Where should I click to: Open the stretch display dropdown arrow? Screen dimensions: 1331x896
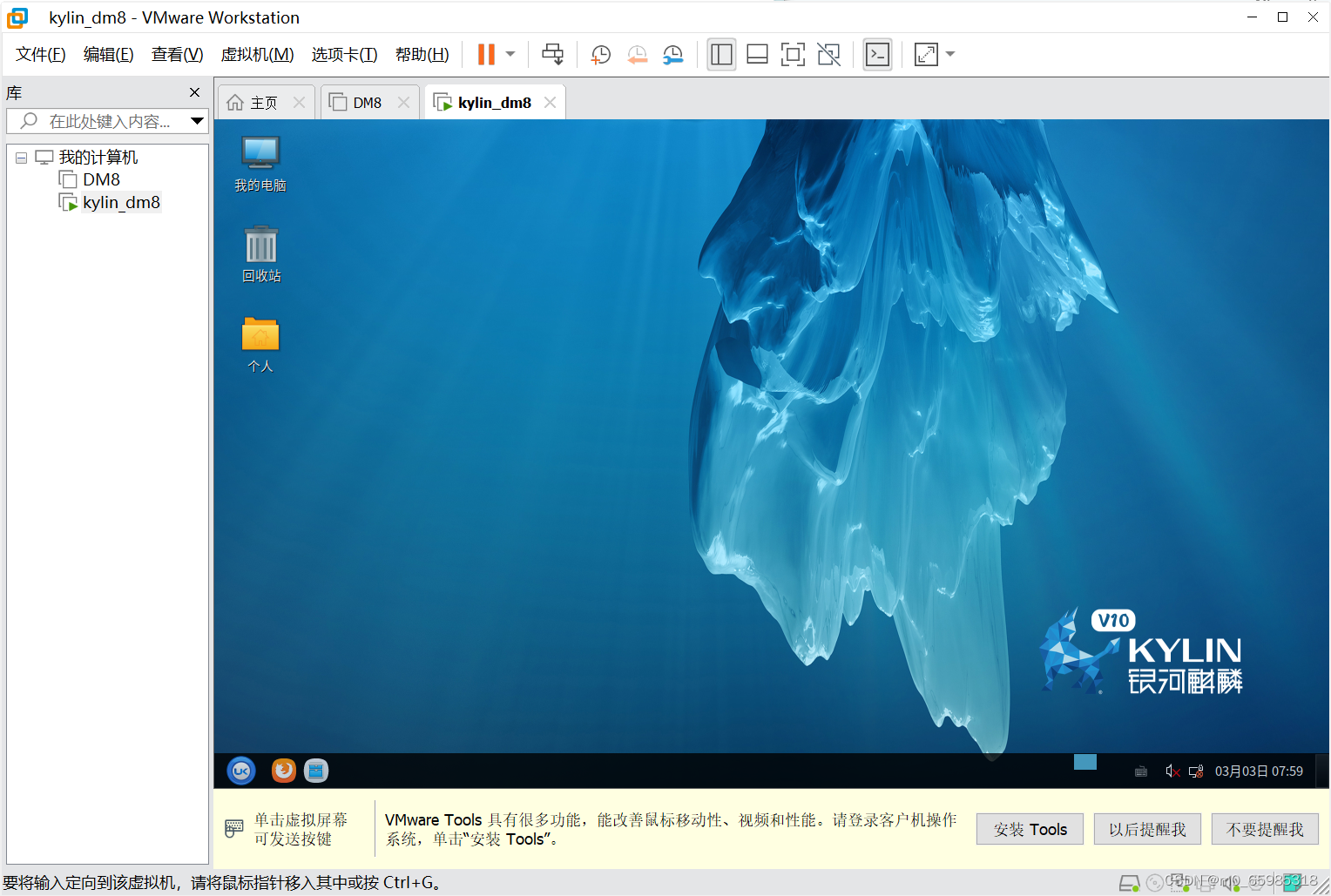click(950, 54)
